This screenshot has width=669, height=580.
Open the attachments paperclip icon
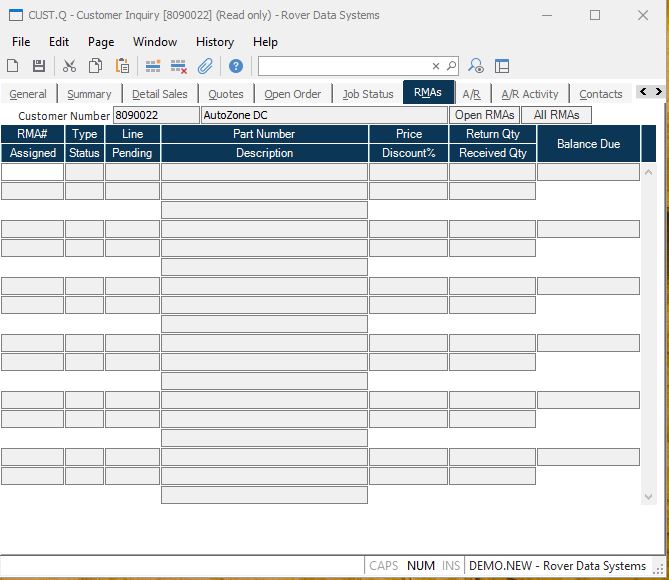(205, 66)
